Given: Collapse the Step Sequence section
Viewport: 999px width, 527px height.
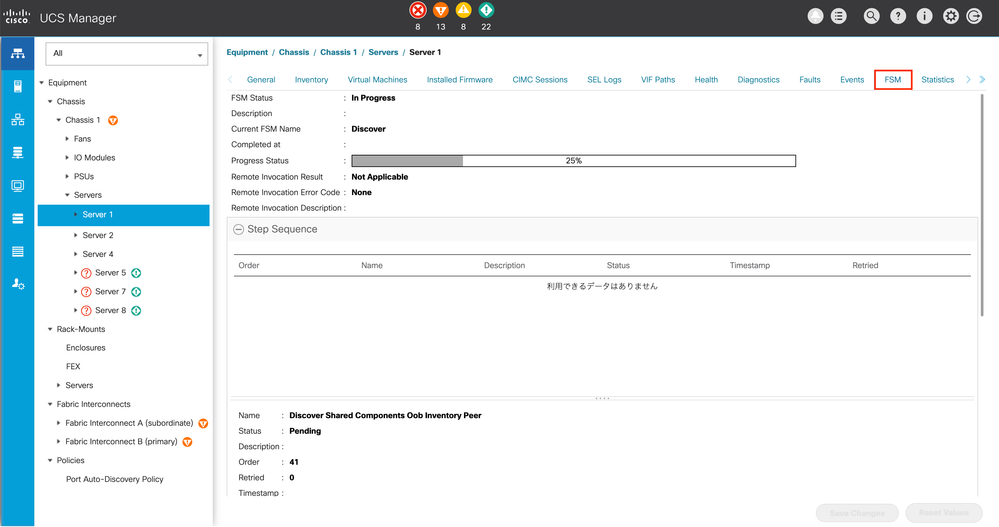Looking at the screenshot, I should (238, 229).
